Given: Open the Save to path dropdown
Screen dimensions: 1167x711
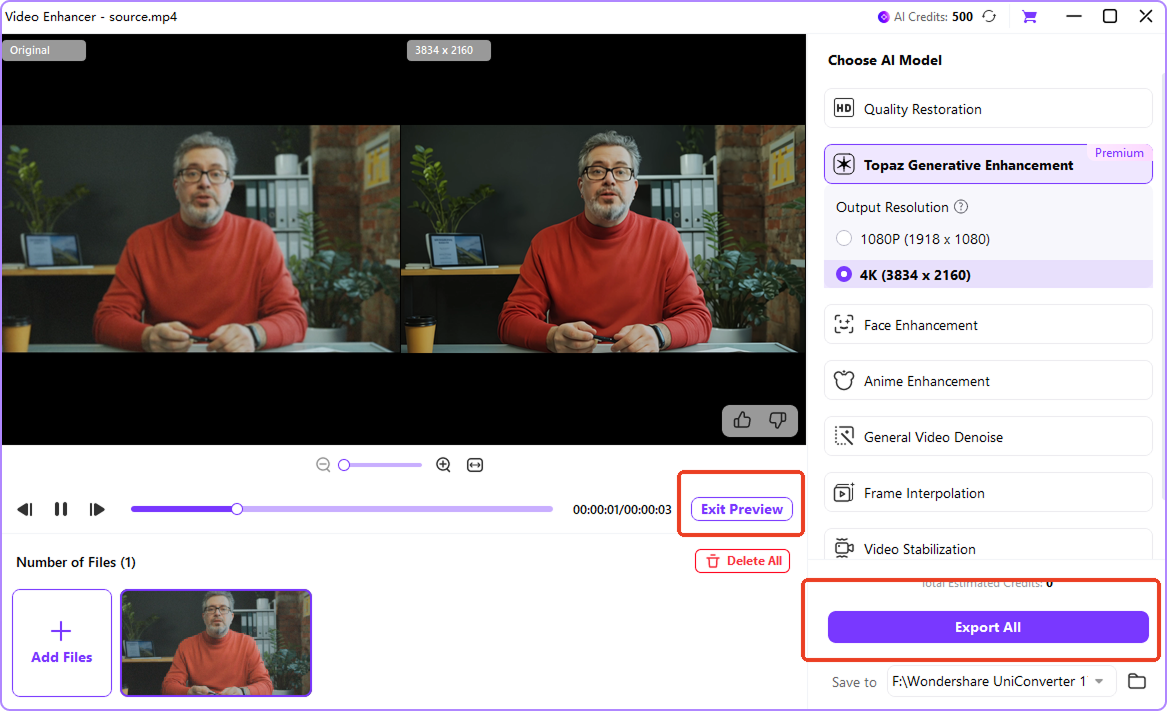Looking at the screenshot, I should (1099, 681).
